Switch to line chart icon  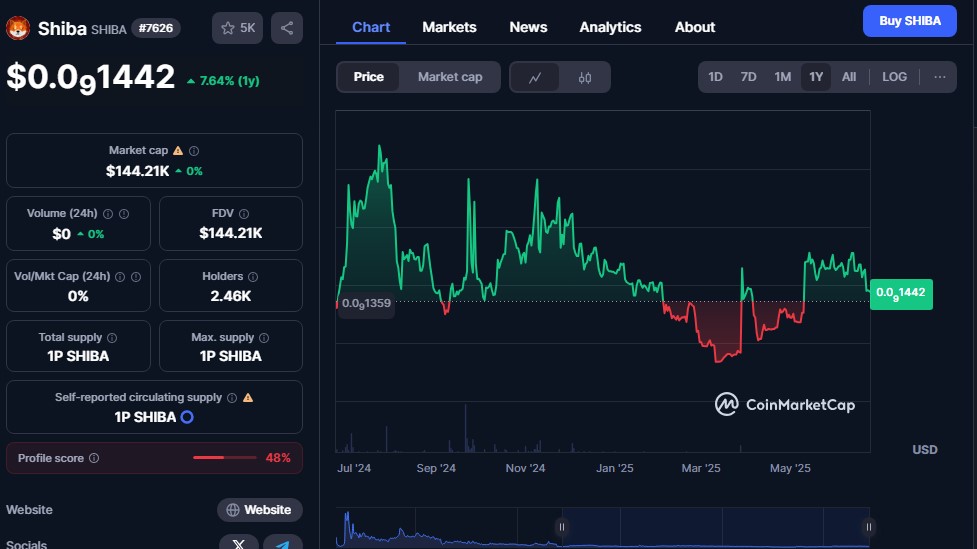point(535,77)
